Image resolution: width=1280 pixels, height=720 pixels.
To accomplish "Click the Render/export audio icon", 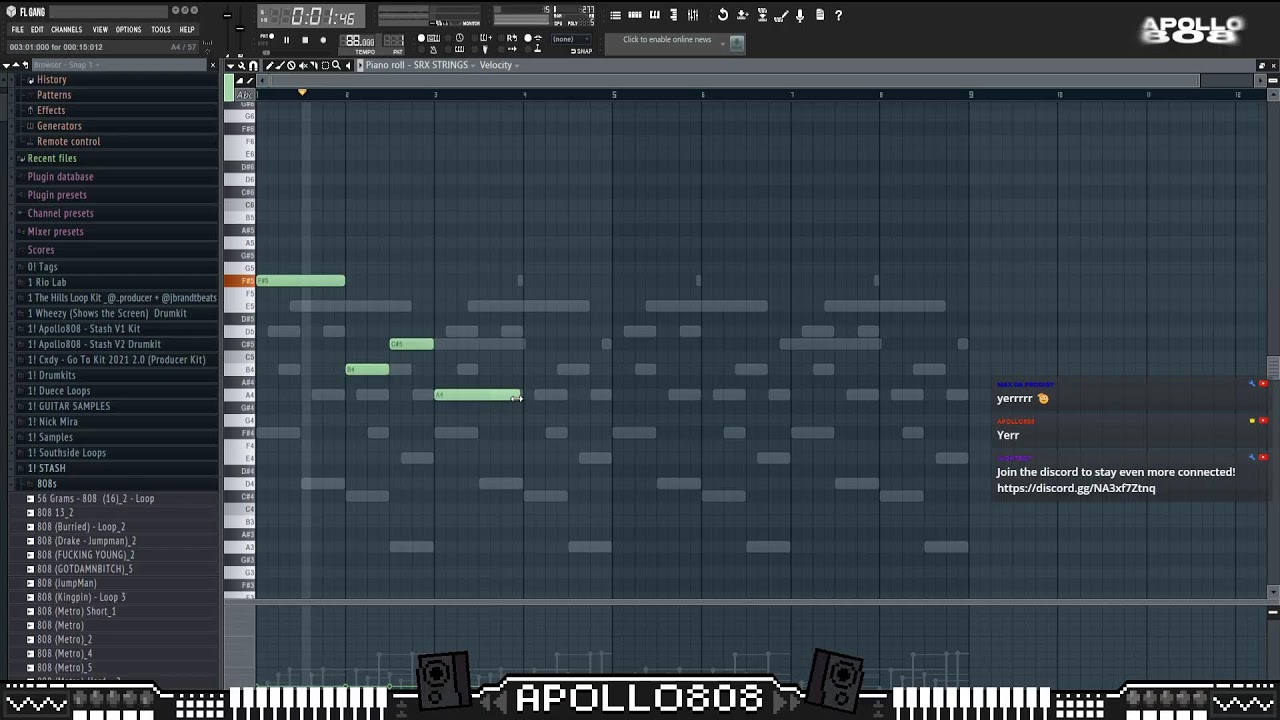I will coord(762,15).
